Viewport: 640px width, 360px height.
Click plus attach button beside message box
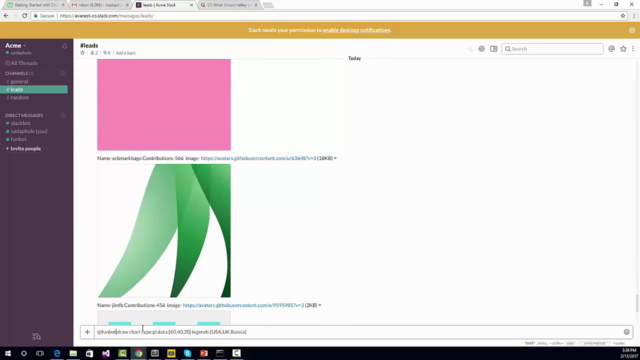click(x=87, y=332)
